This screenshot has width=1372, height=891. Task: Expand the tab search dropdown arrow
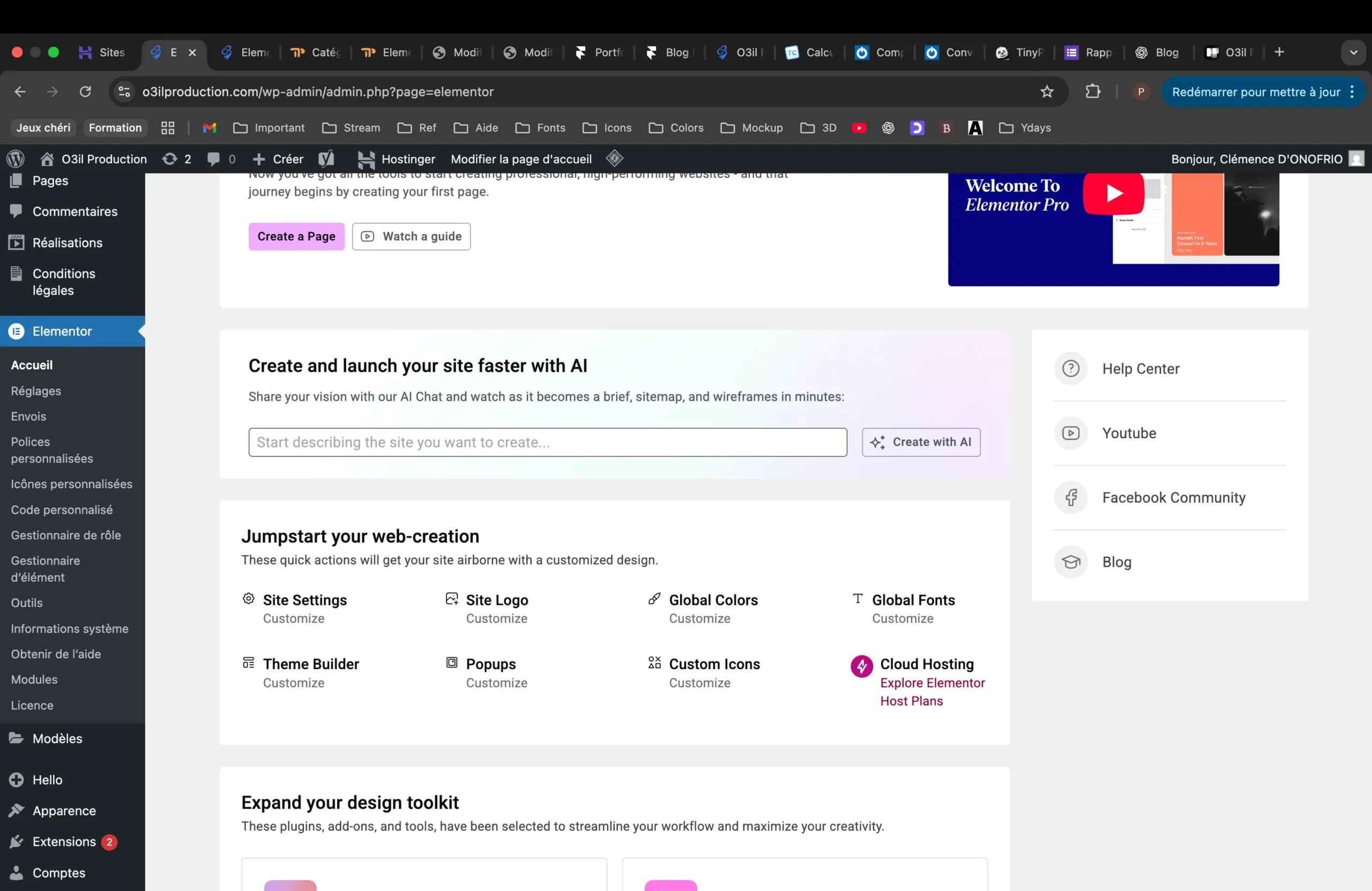click(x=1353, y=53)
